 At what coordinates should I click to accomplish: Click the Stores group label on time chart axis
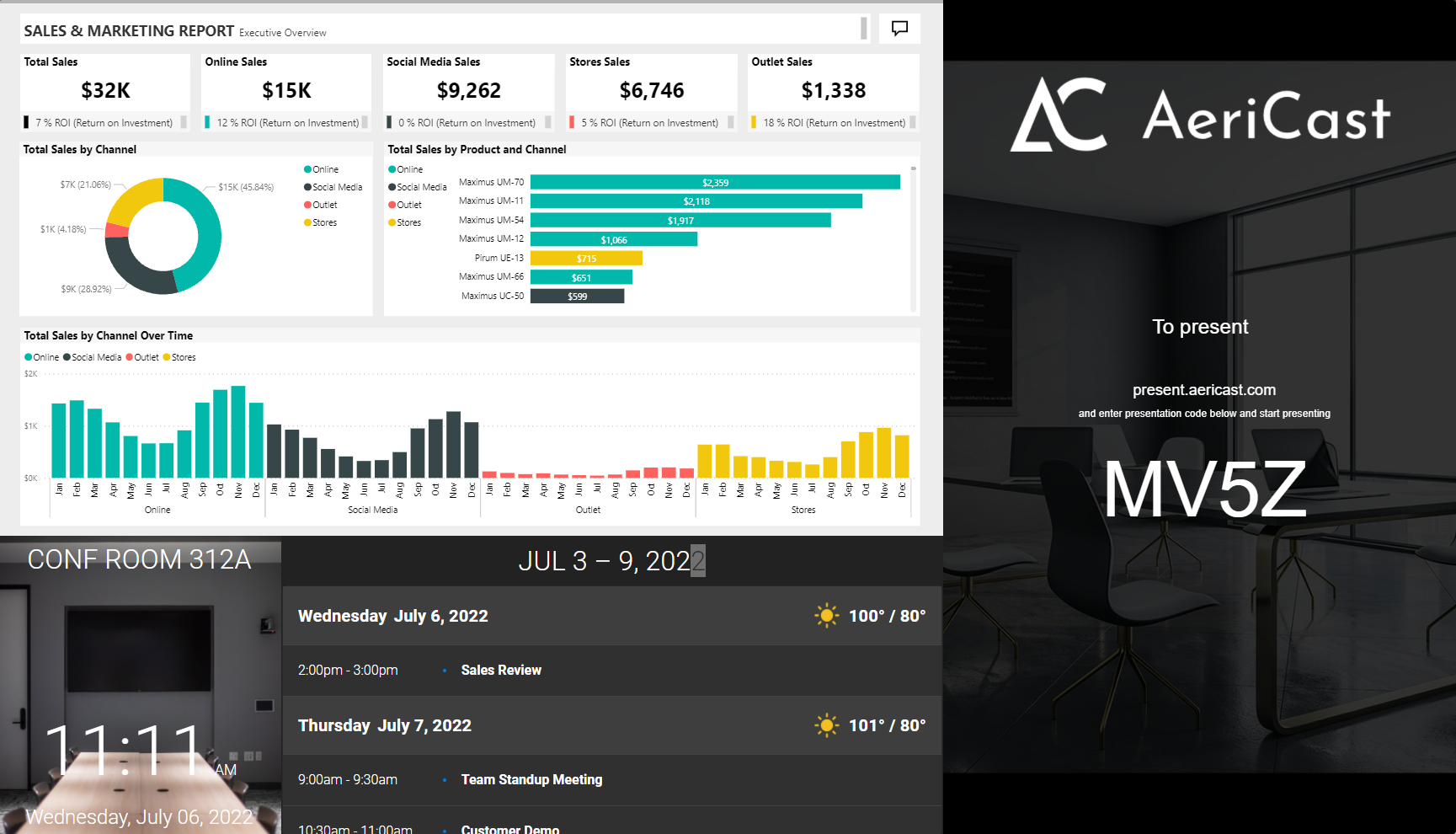pos(803,510)
